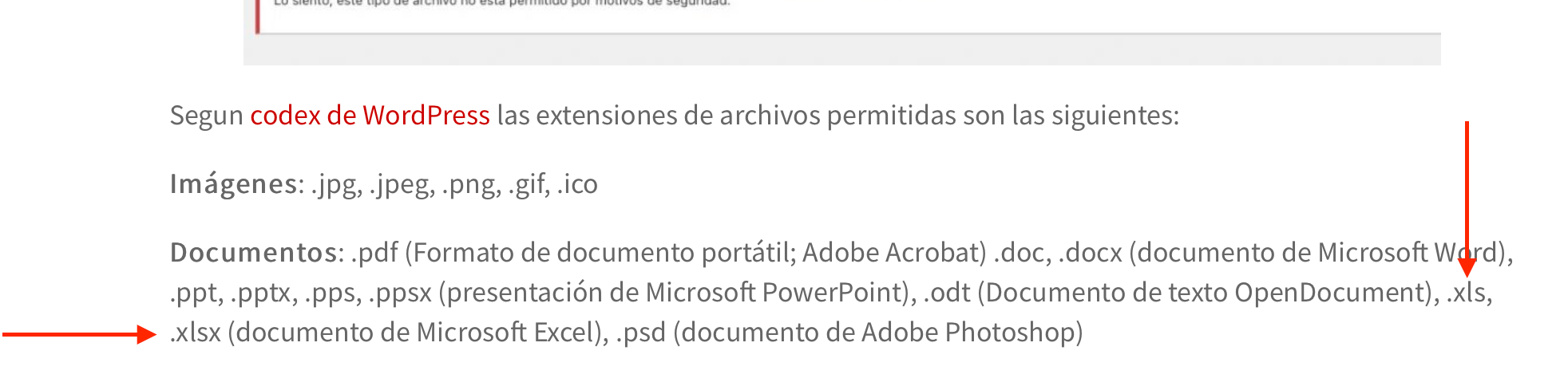Viewport: 1568px width, 386px height.
Task: Click the .pdf extension text
Action: [374, 253]
